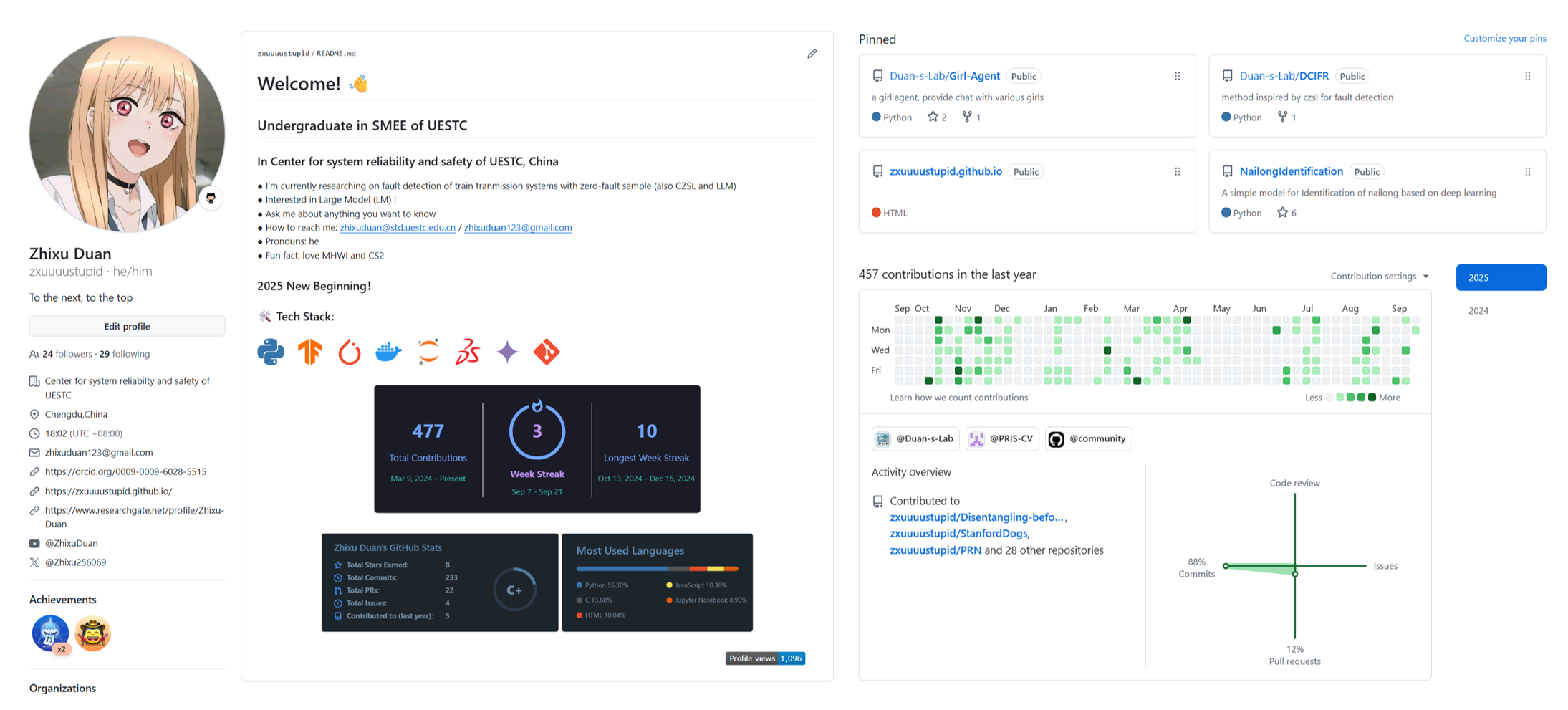Click the Docker whale icon

pyautogui.click(x=388, y=352)
